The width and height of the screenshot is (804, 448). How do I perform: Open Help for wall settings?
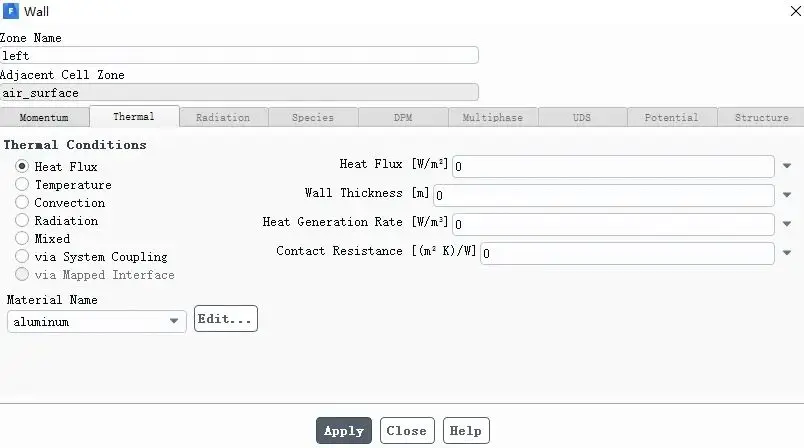click(466, 431)
